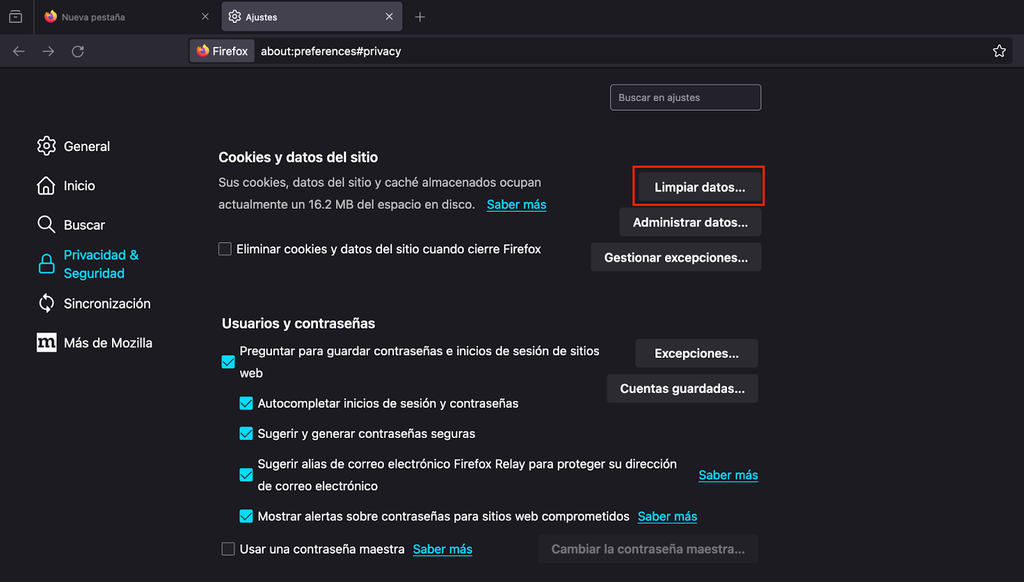Viewport: 1024px width, 582px height.
Task: Reload the current page
Action: [x=78, y=50]
